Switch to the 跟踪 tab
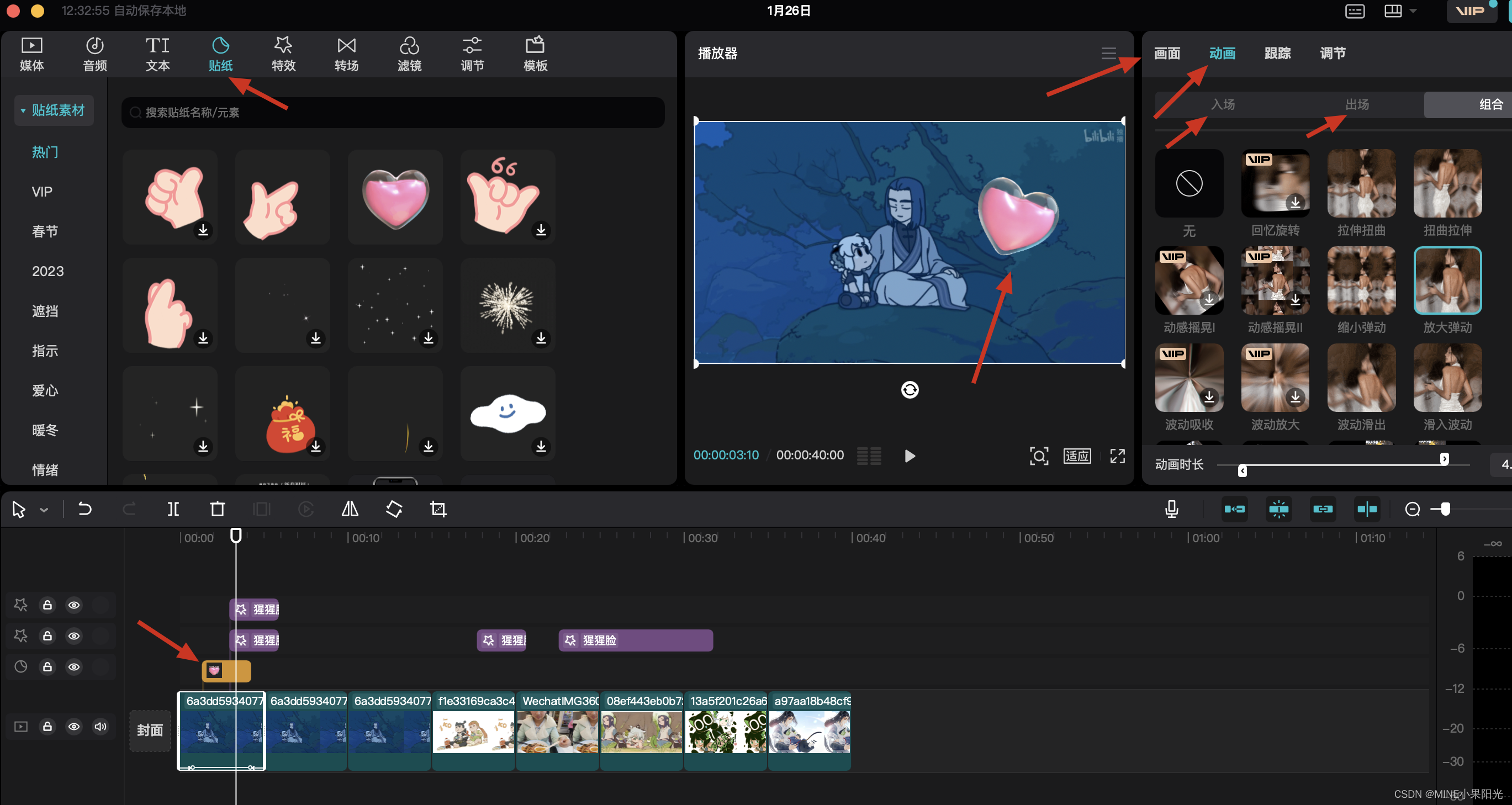 pyautogui.click(x=1277, y=54)
